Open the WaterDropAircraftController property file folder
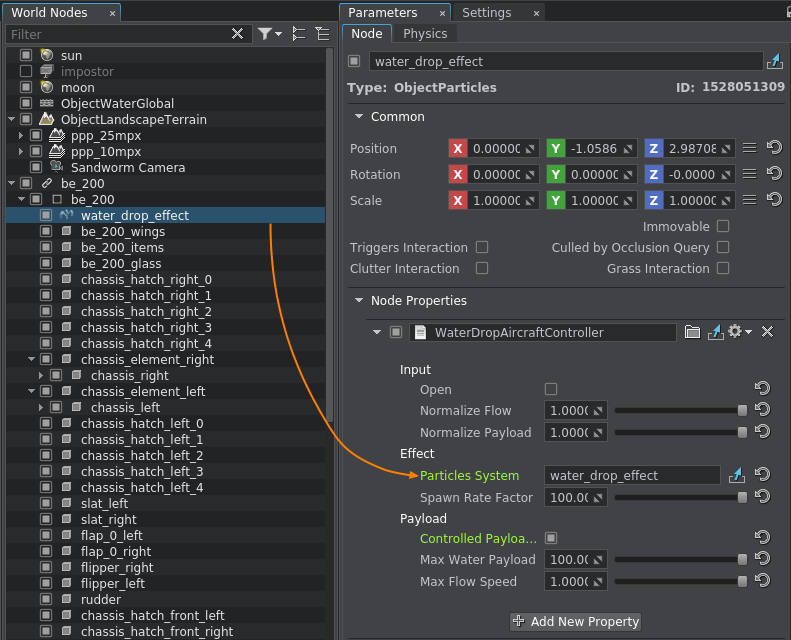The height and width of the screenshot is (640, 791). [692, 332]
